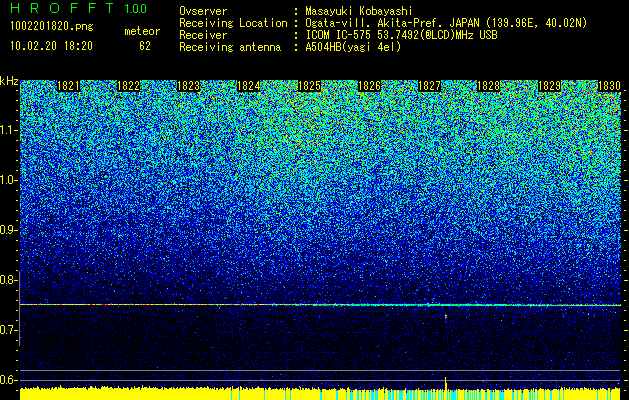The image size is (629, 400).
Task: Click the 1827 time marker
Action: click(x=429, y=86)
